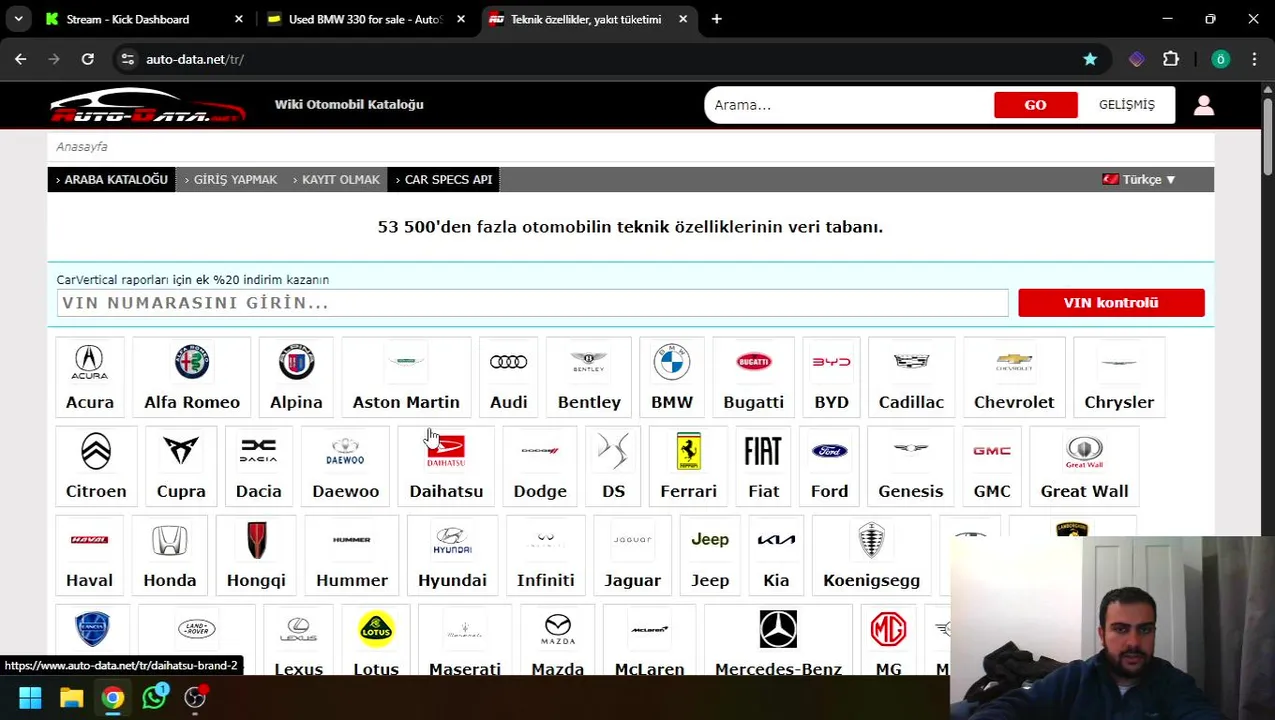Open the Bugatti brand tile

coord(753,377)
